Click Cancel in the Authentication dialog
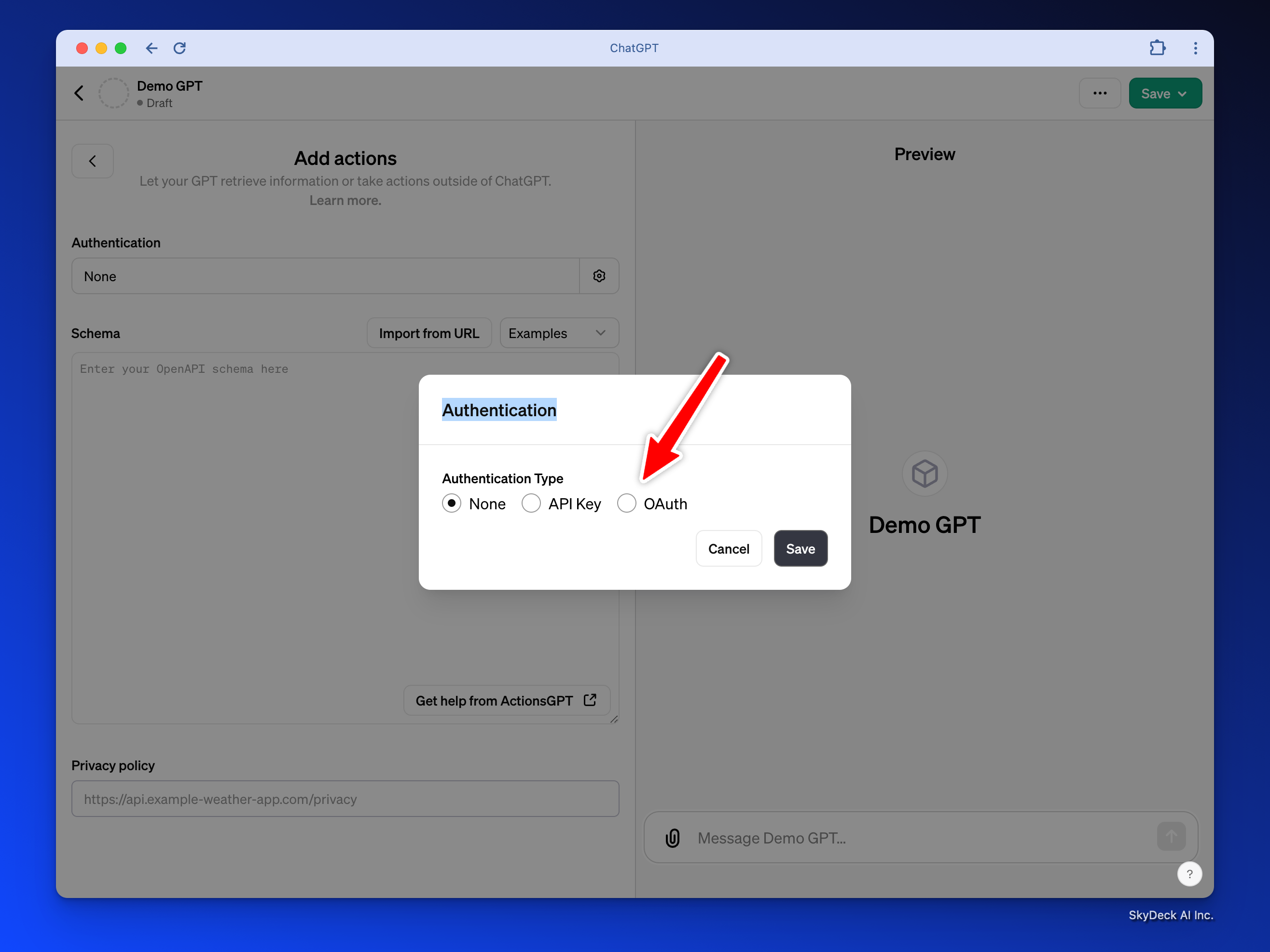Viewport: 1270px width, 952px height. (x=728, y=549)
